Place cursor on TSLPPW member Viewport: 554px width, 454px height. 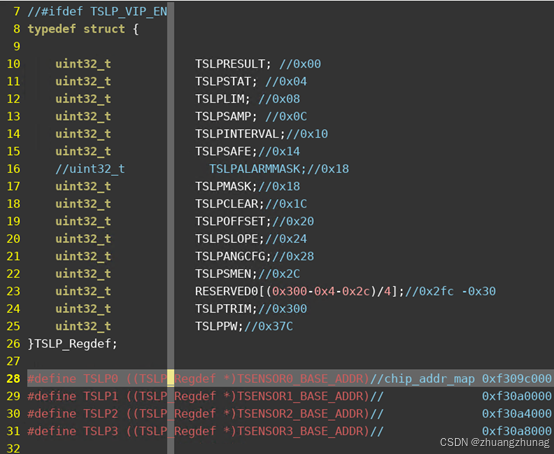216,326
